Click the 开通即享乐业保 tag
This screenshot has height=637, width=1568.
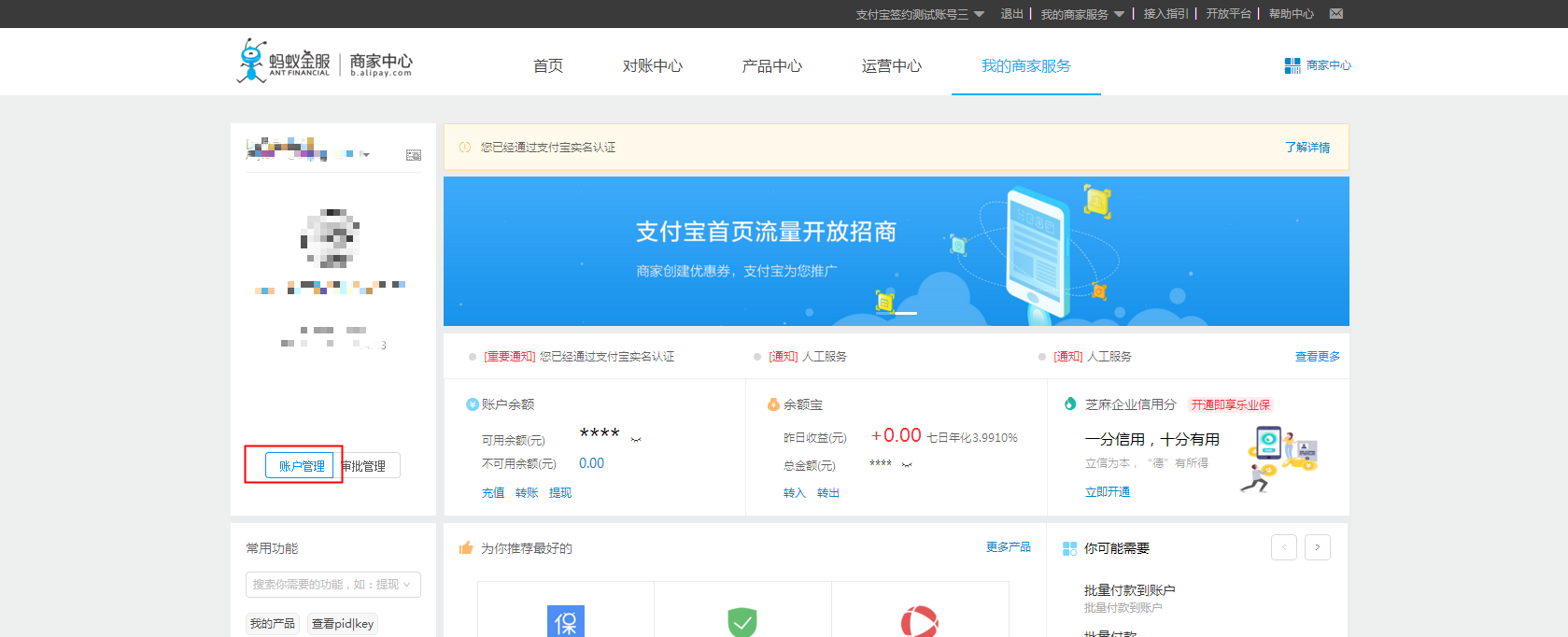[1231, 404]
